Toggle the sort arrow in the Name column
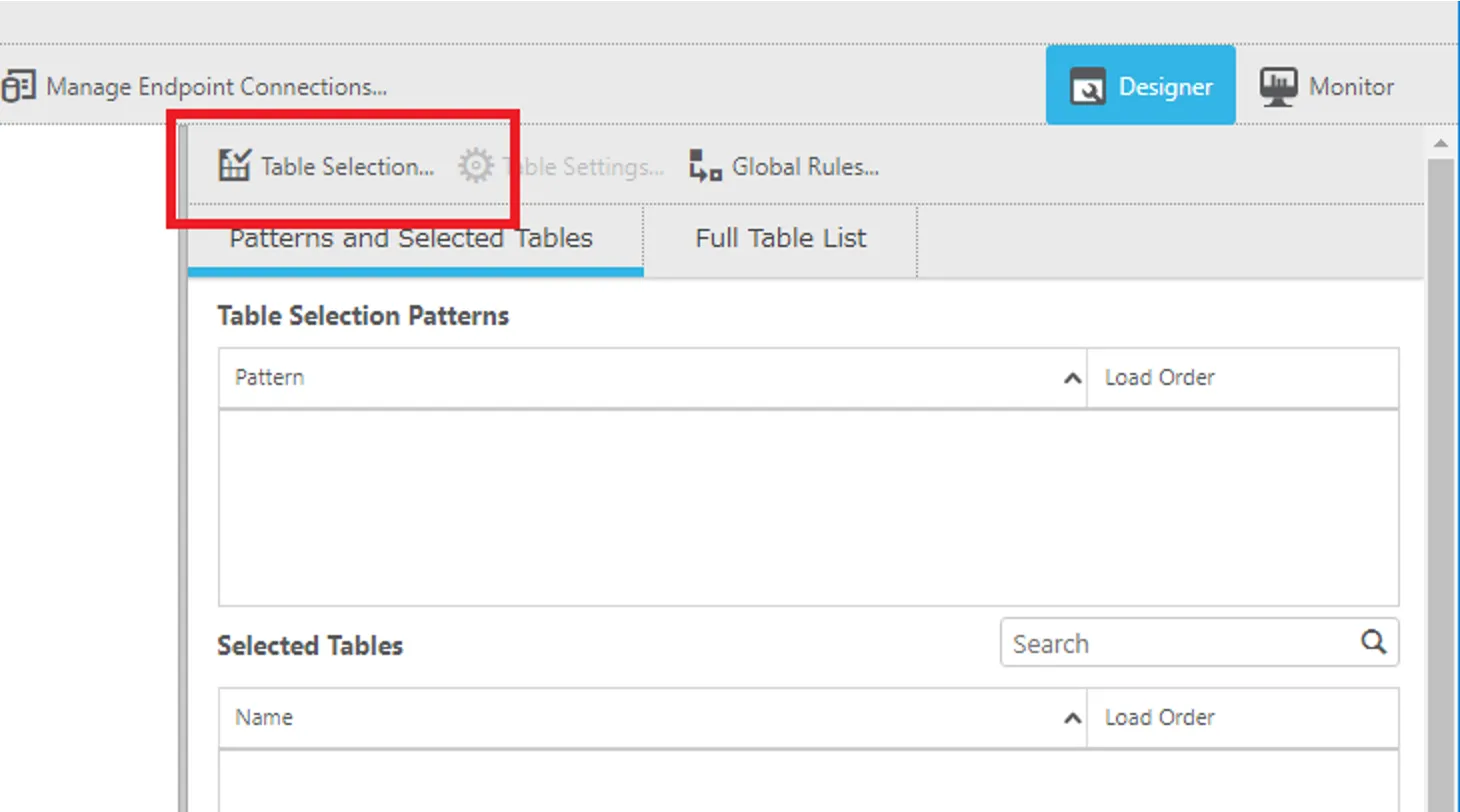1460x812 pixels. tap(1071, 718)
